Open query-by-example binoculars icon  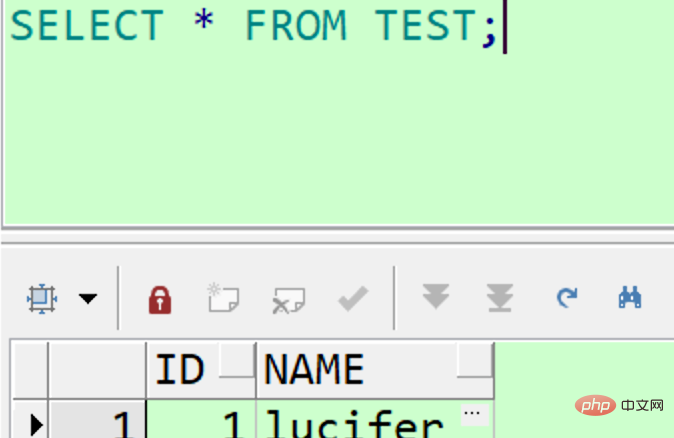click(630, 297)
